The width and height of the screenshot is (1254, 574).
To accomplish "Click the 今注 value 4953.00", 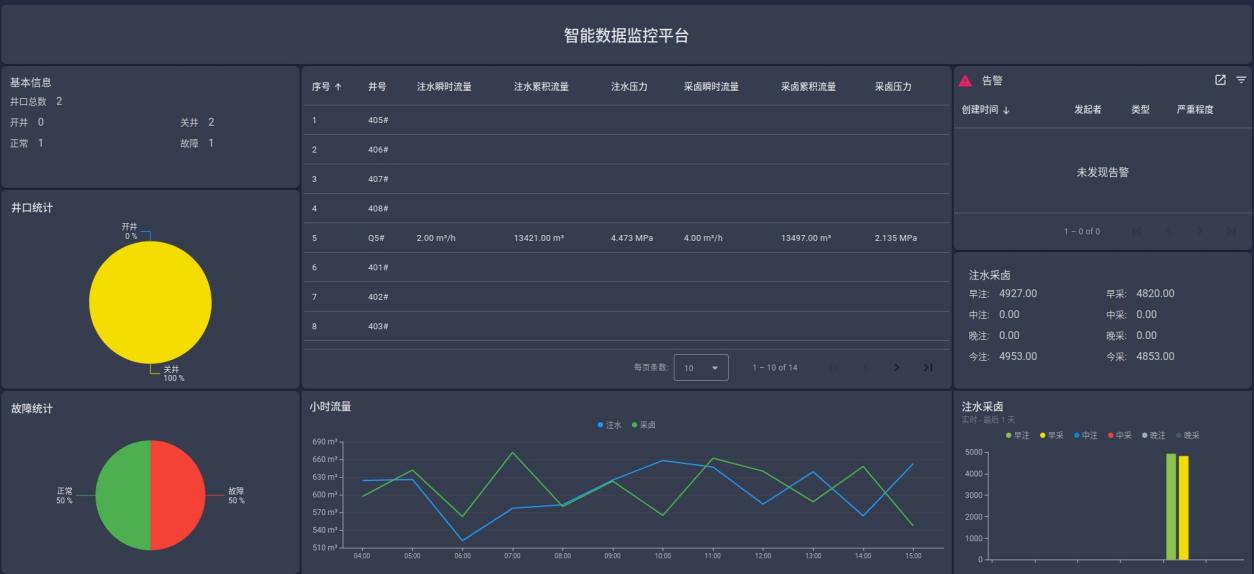I will pyautogui.click(x=1018, y=356).
